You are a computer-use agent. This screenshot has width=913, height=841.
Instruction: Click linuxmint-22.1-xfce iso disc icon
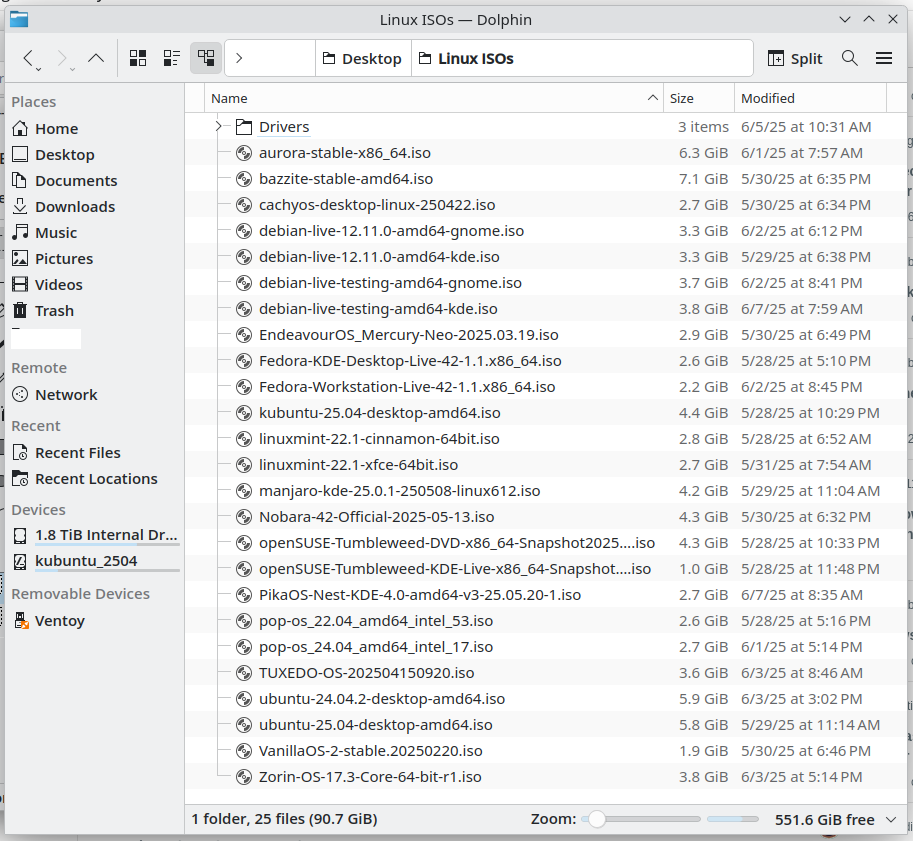coord(243,465)
